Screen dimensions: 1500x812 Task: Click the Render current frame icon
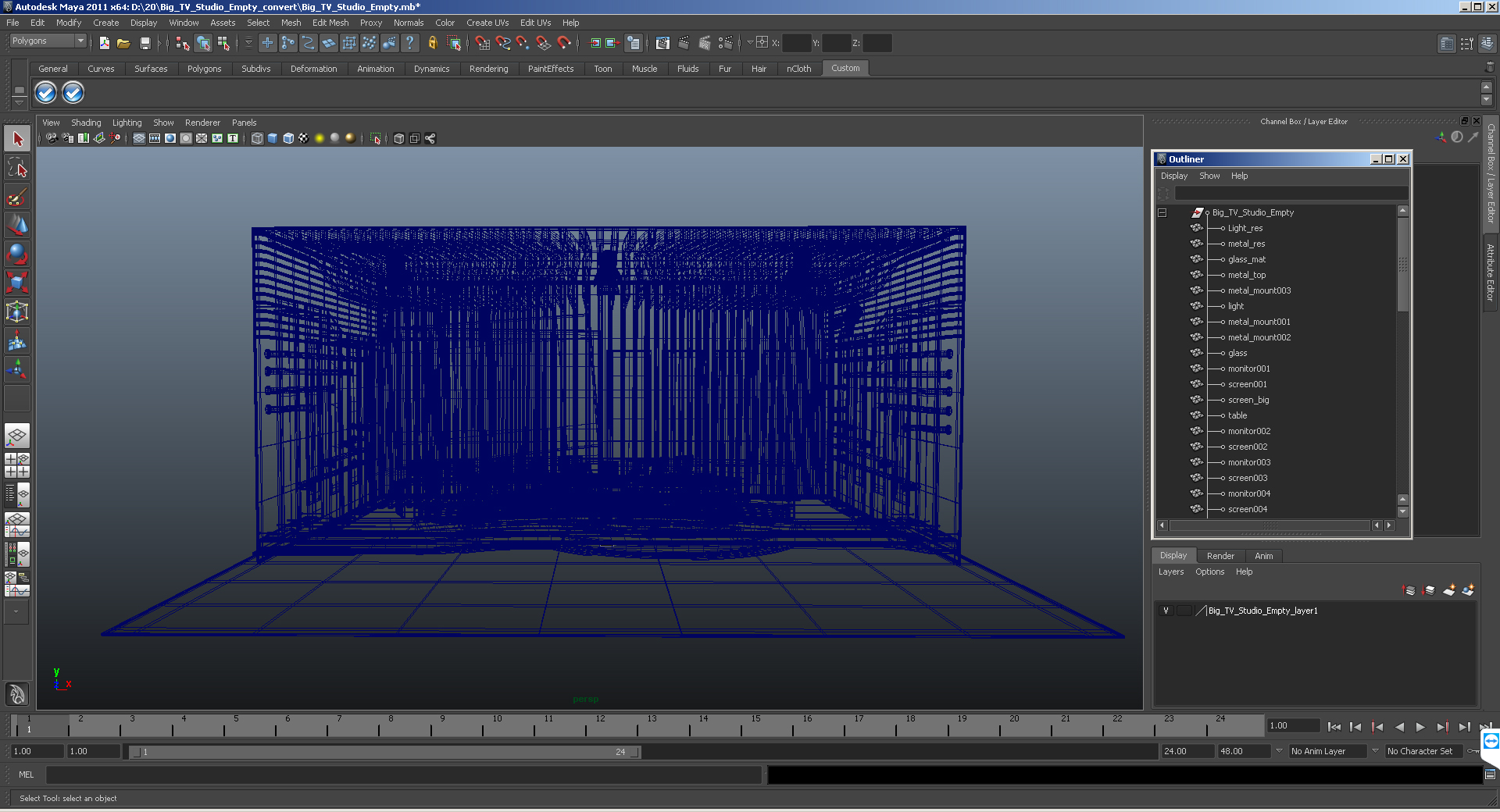(x=684, y=43)
